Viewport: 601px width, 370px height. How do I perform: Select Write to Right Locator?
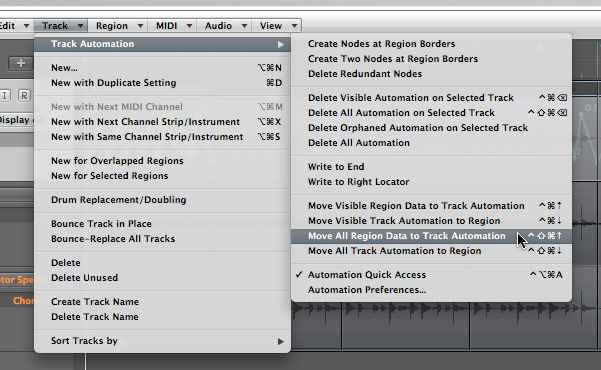pos(431,182)
